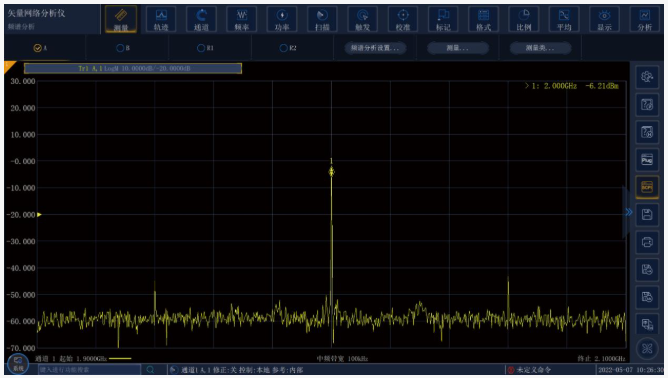Open the 触发 (Trigger) toolbar icon
This screenshot has height=378, width=668.
tap(363, 19)
